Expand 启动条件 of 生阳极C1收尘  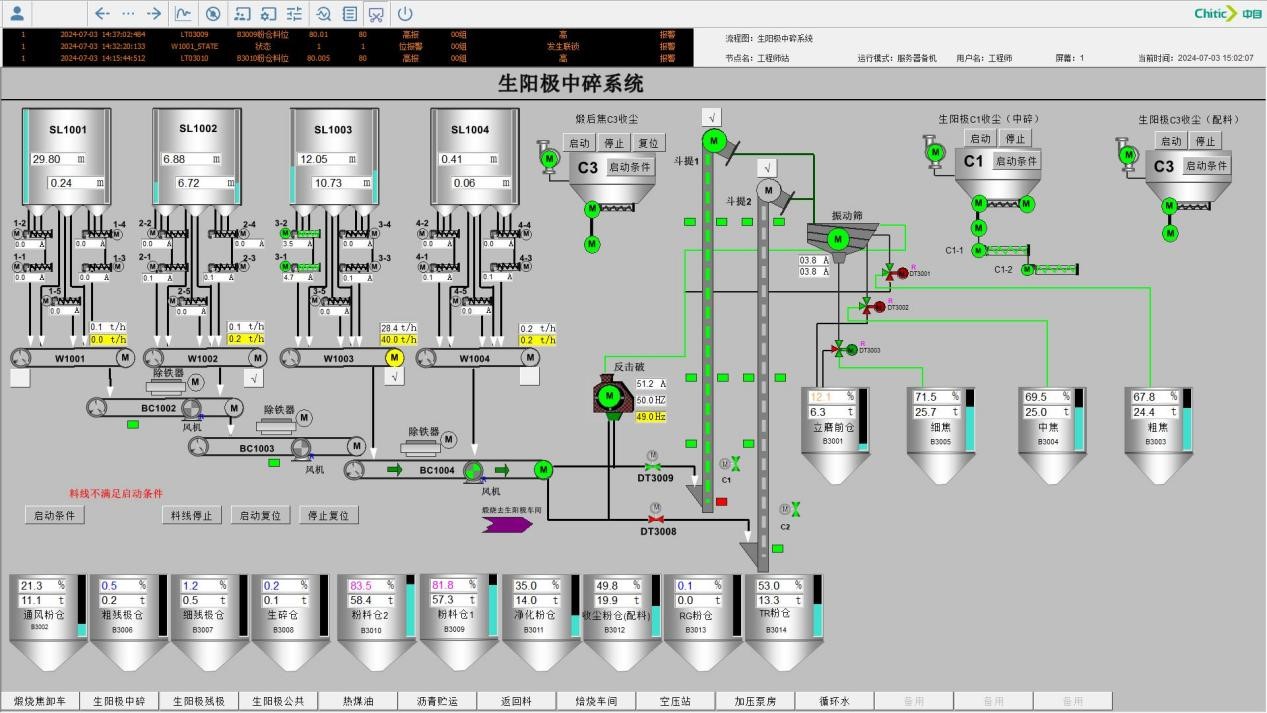point(1016,161)
